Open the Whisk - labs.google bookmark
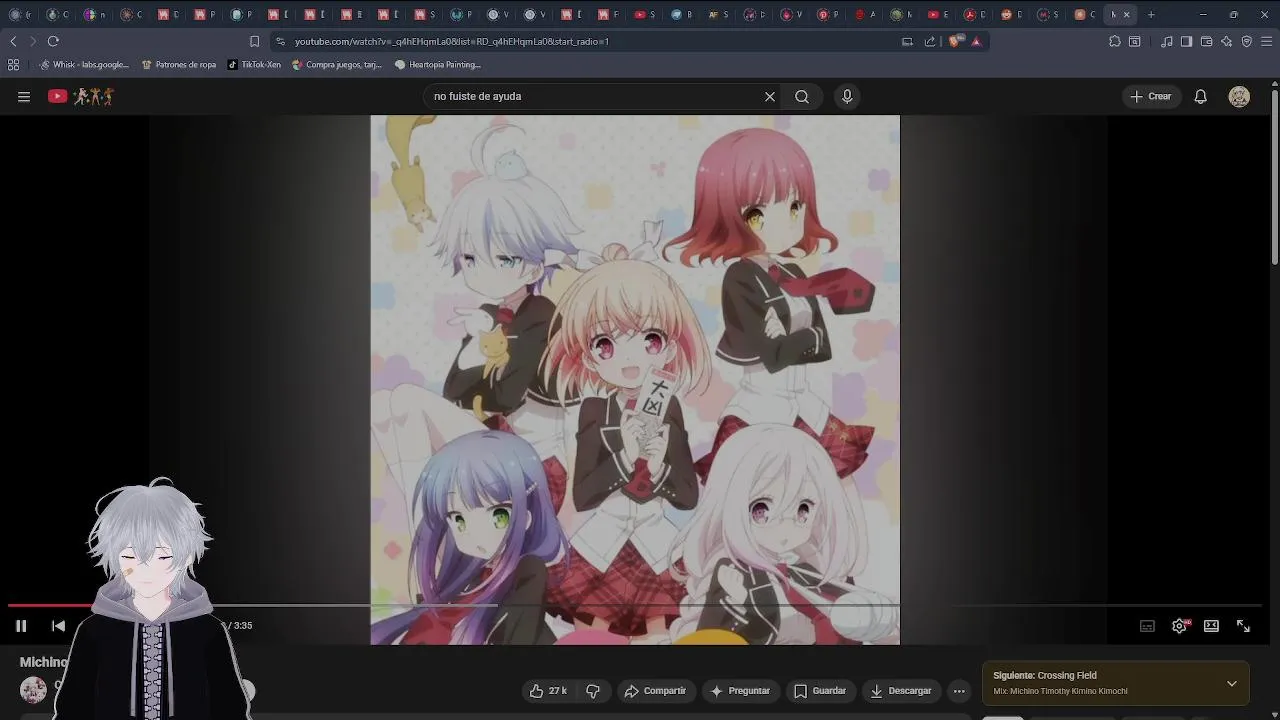 pyautogui.click(x=84, y=64)
